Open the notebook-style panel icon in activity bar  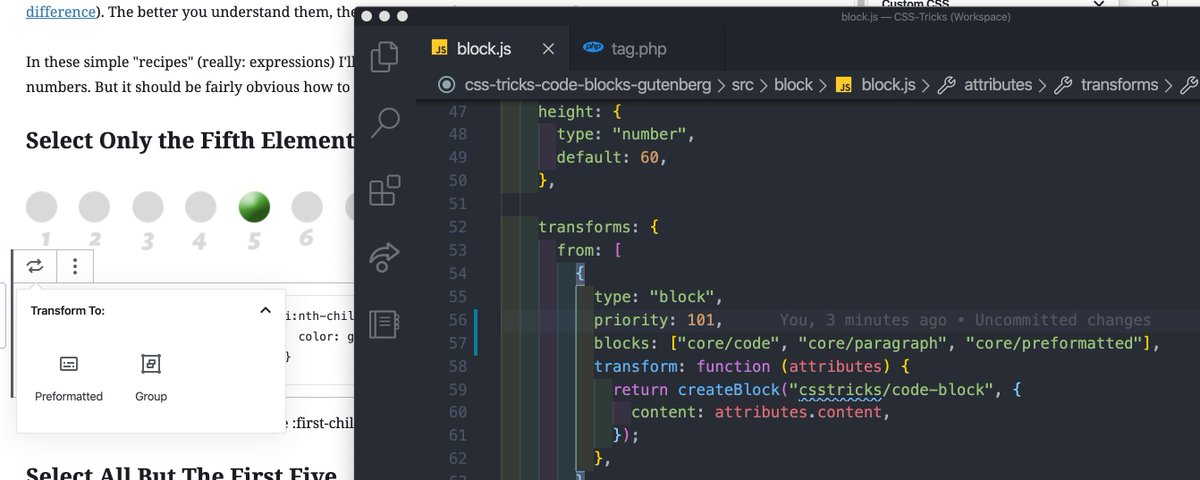[385, 324]
